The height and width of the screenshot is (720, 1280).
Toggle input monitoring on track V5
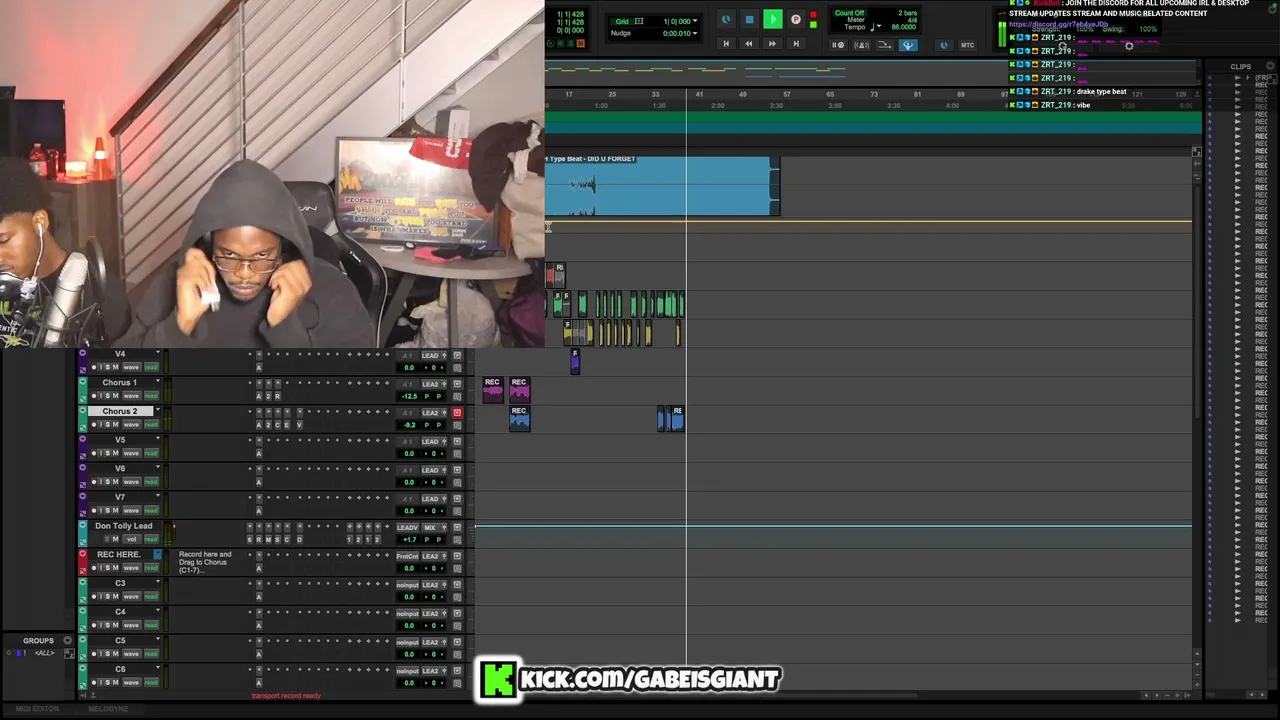[101, 453]
